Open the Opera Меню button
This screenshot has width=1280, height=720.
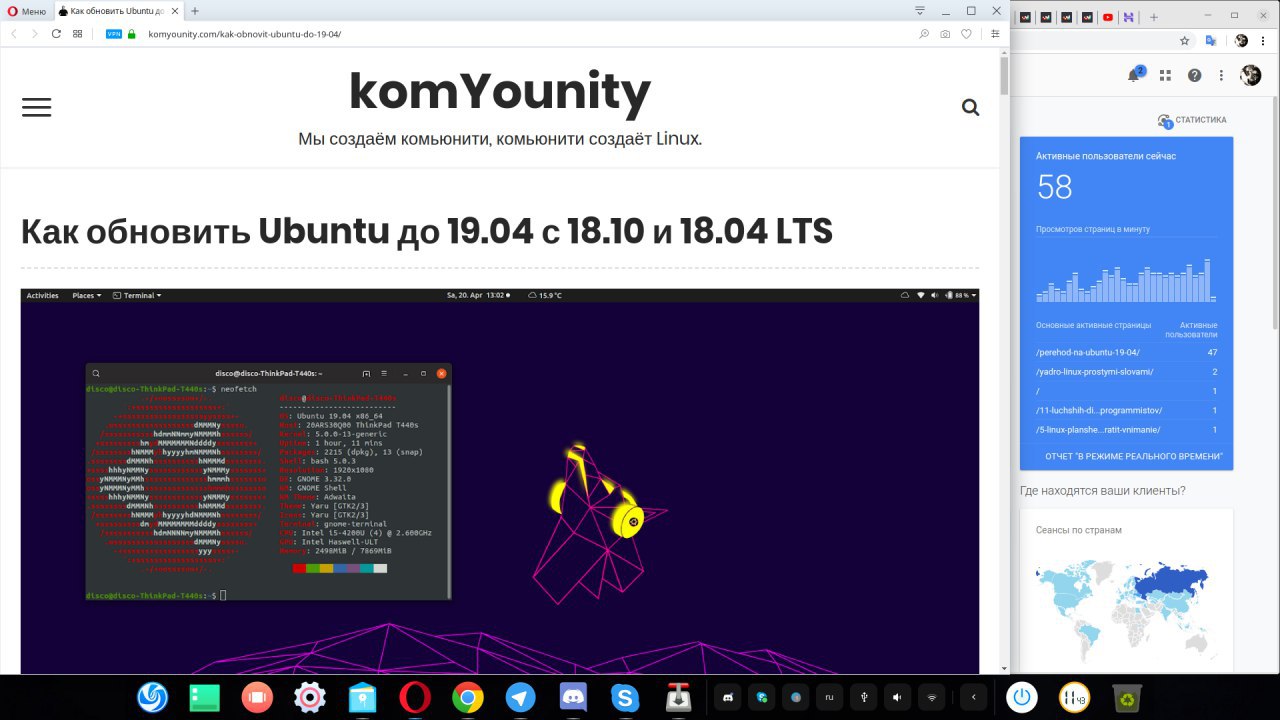pos(27,11)
